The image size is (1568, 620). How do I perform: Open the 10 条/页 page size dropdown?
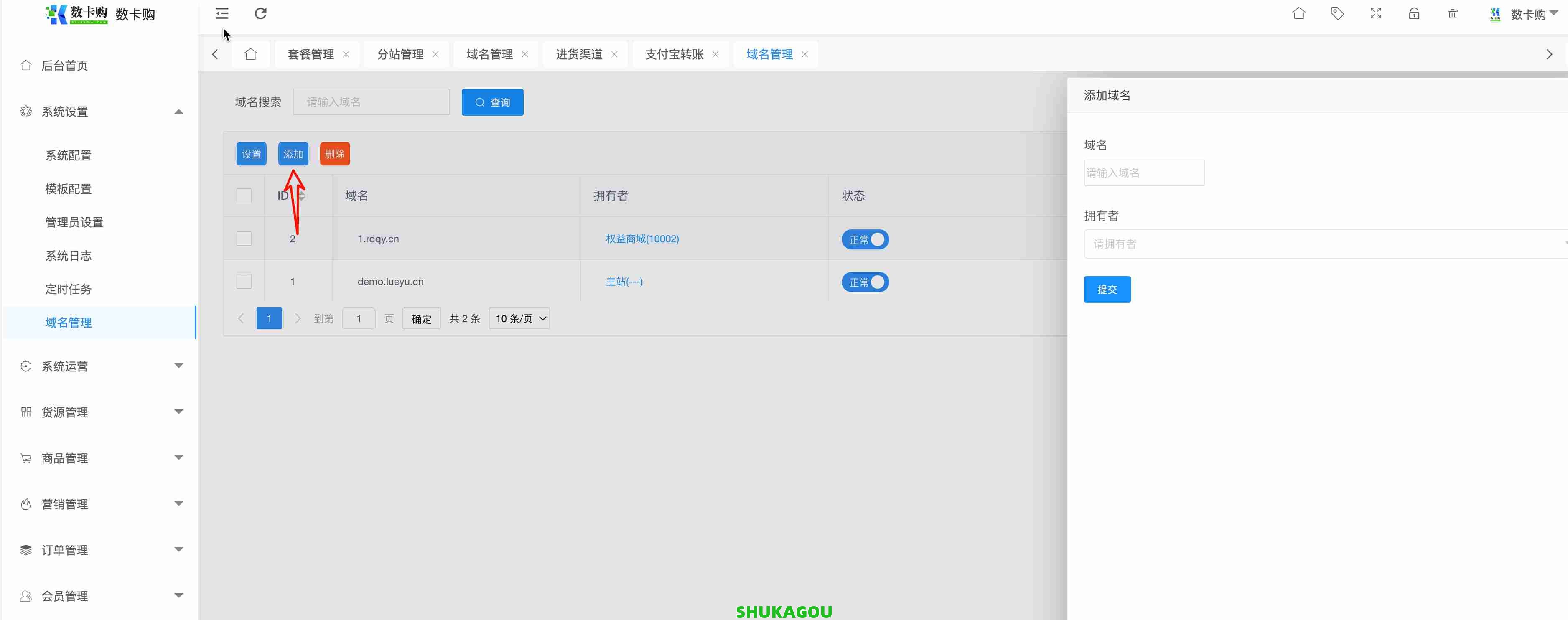pos(519,318)
